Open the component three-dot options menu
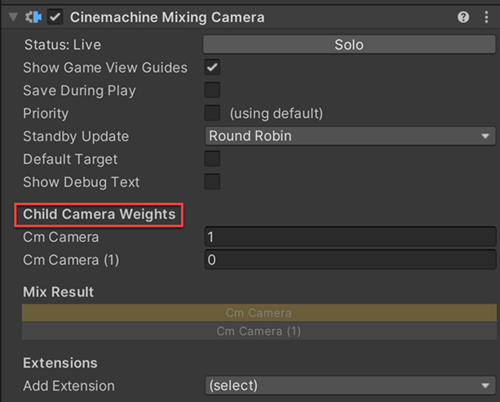 pyautogui.click(x=486, y=17)
